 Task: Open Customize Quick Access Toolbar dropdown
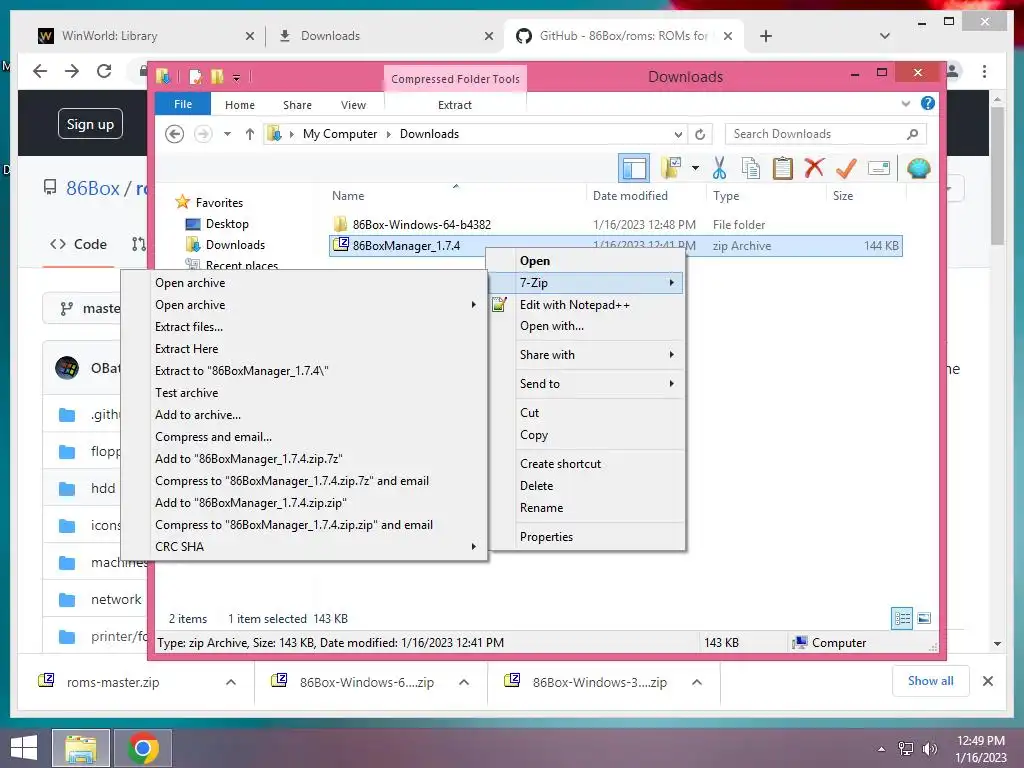(x=236, y=78)
